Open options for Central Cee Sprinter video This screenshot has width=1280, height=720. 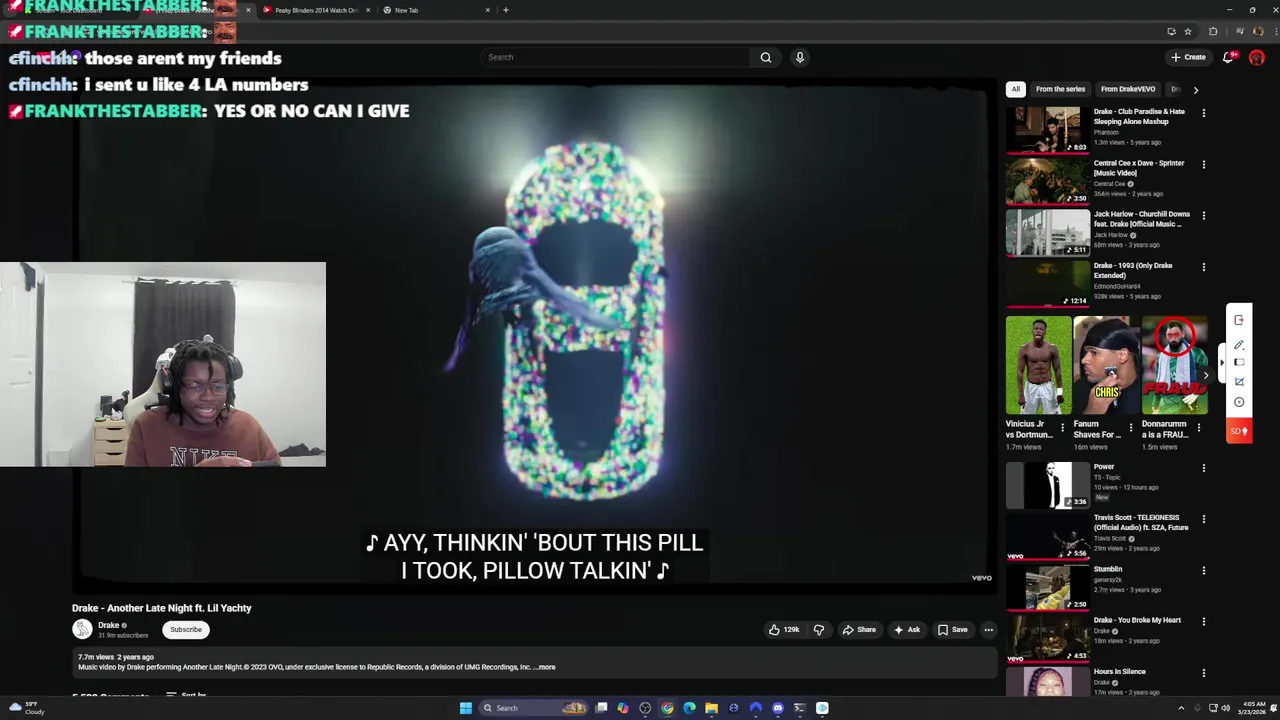click(x=1204, y=164)
